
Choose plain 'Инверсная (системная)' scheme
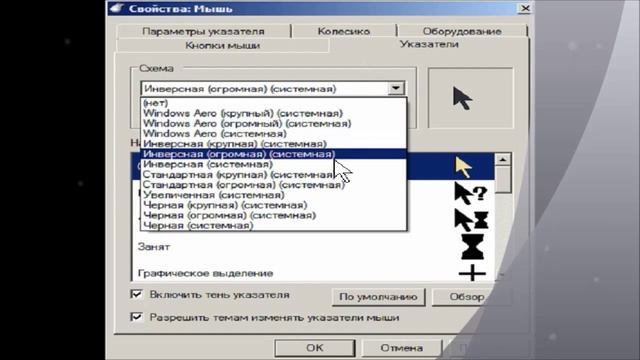[x=273, y=164]
